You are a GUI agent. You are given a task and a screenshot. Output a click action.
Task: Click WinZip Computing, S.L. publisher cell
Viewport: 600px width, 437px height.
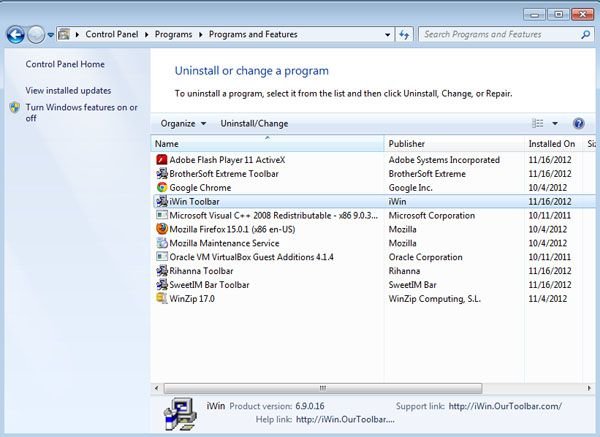[435, 298]
